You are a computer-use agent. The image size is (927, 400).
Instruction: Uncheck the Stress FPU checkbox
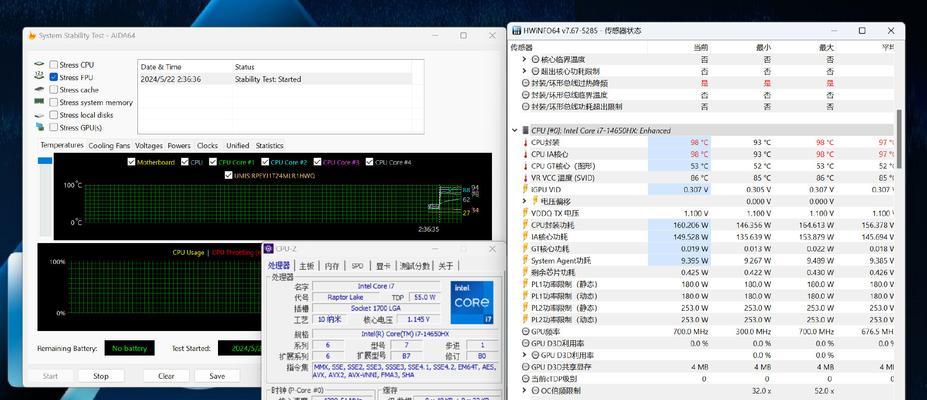[x=54, y=77]
